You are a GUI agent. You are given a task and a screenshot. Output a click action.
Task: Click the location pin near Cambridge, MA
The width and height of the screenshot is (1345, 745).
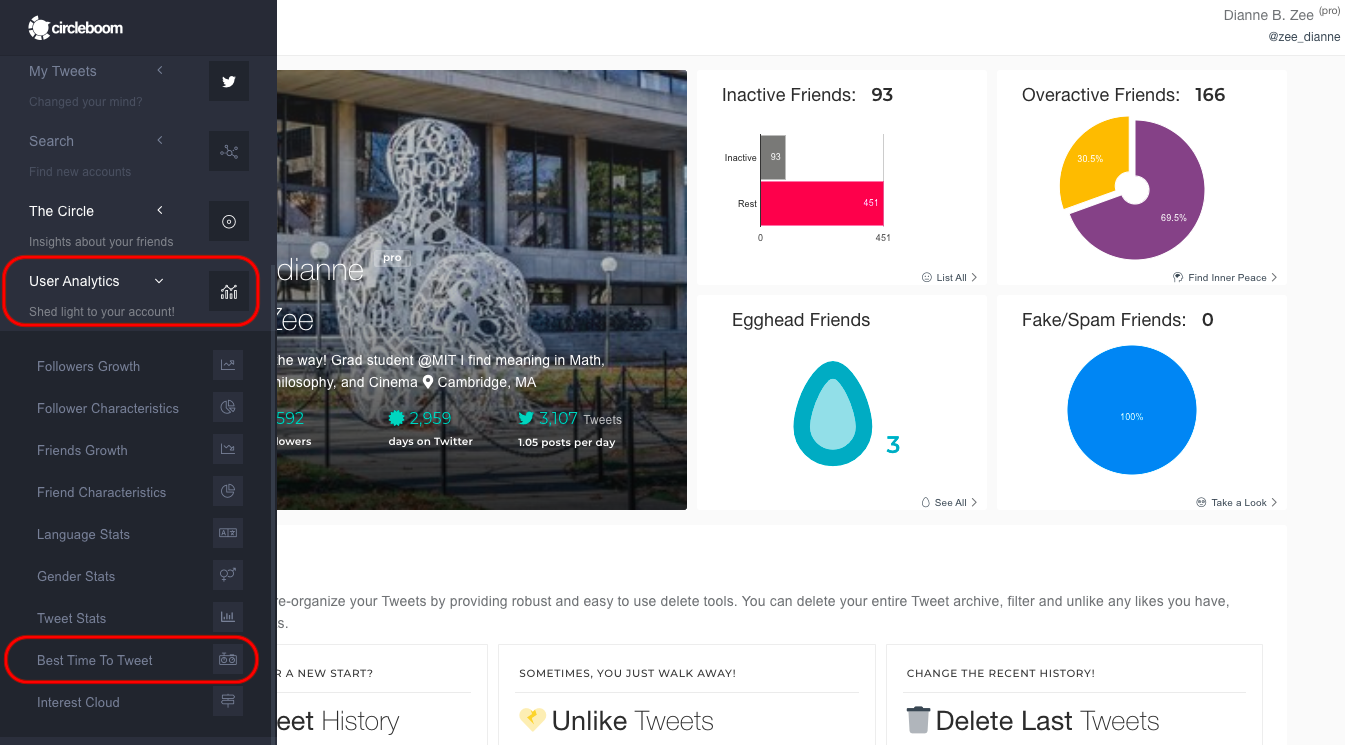pyautogui.click(x=428, y=382)
